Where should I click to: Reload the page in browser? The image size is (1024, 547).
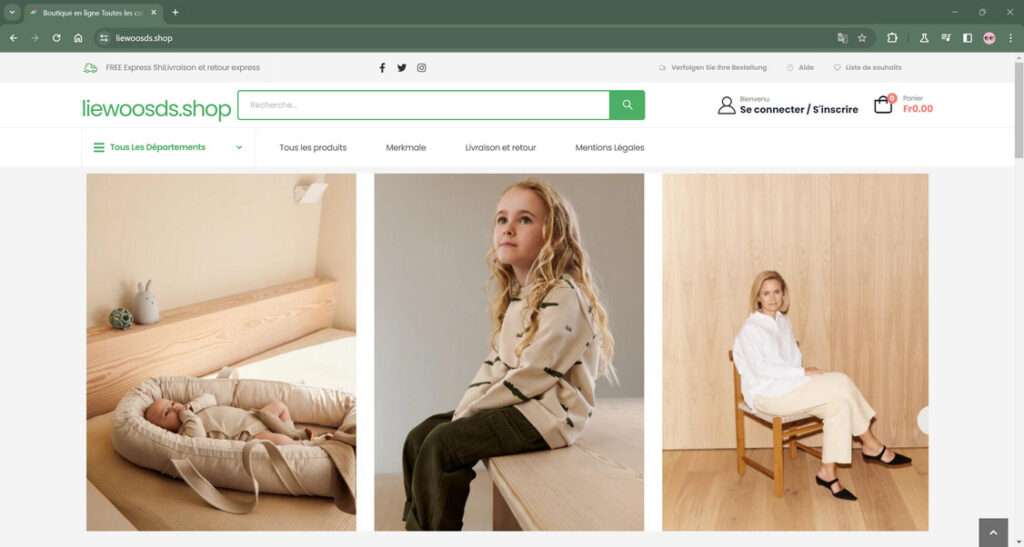(x=56, y=38)
